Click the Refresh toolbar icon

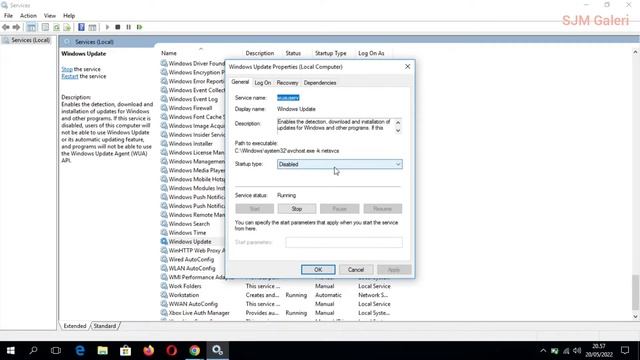[x=56, y=27]
